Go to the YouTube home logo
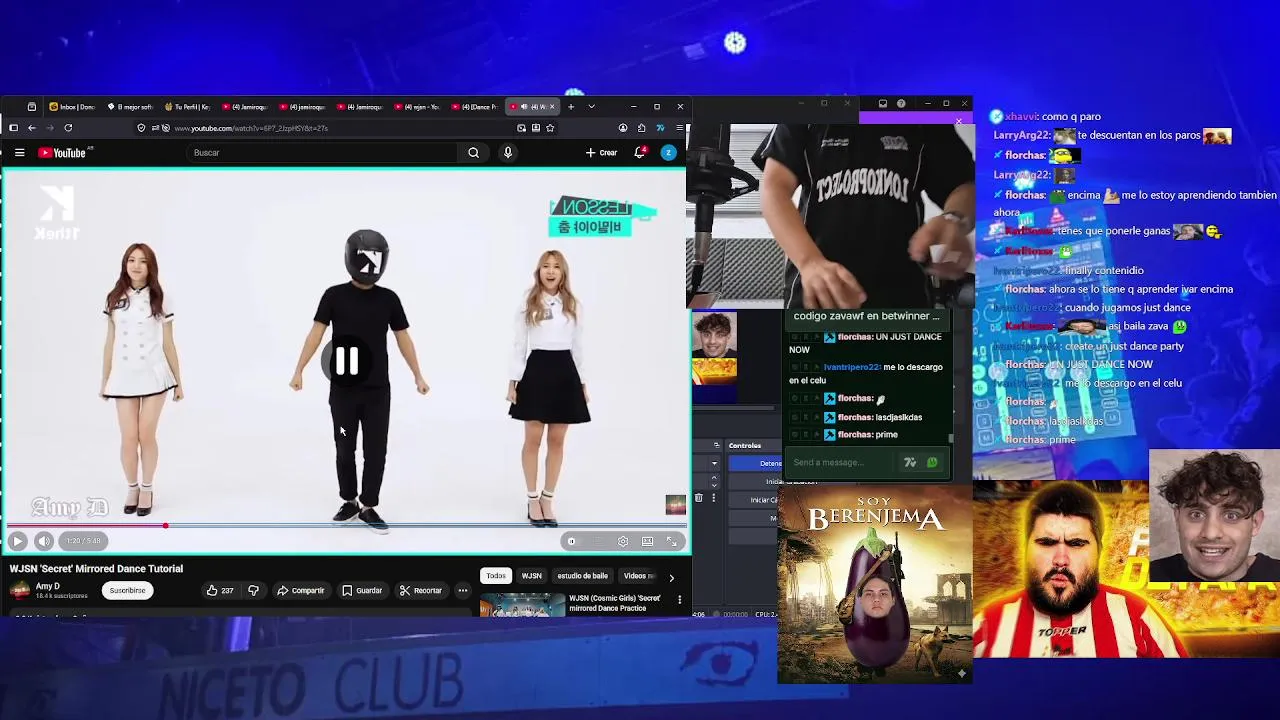The height and width of the screenshot is (720, 1280). click(62, 153)
